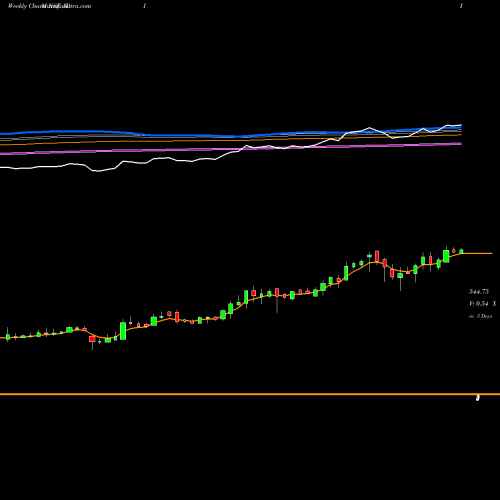The width and height of the screenshot is (500, 500).
Task: Click the 544.75 price label
Action: 479,292
